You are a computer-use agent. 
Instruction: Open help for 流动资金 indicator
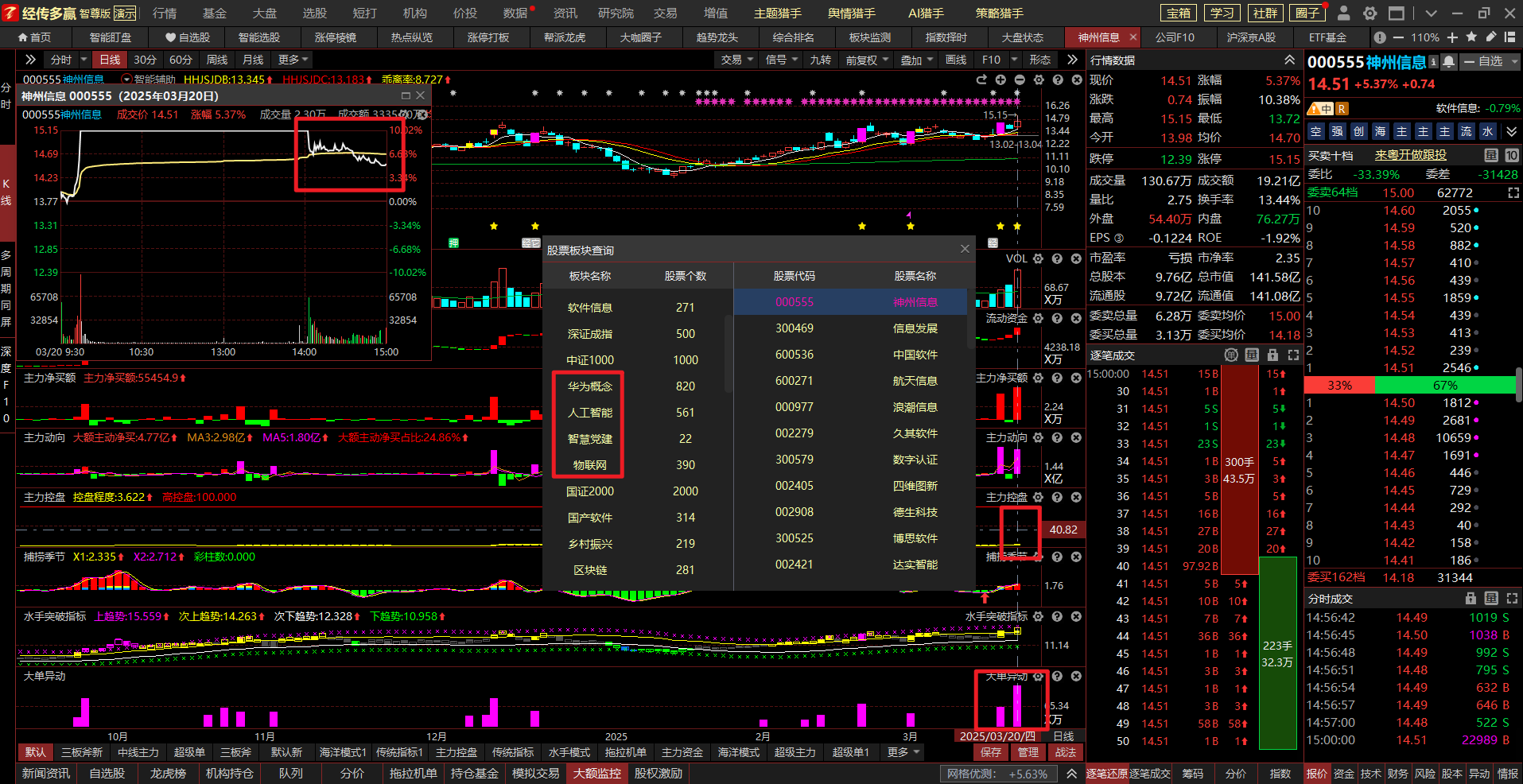click(x=1057, y=318)
